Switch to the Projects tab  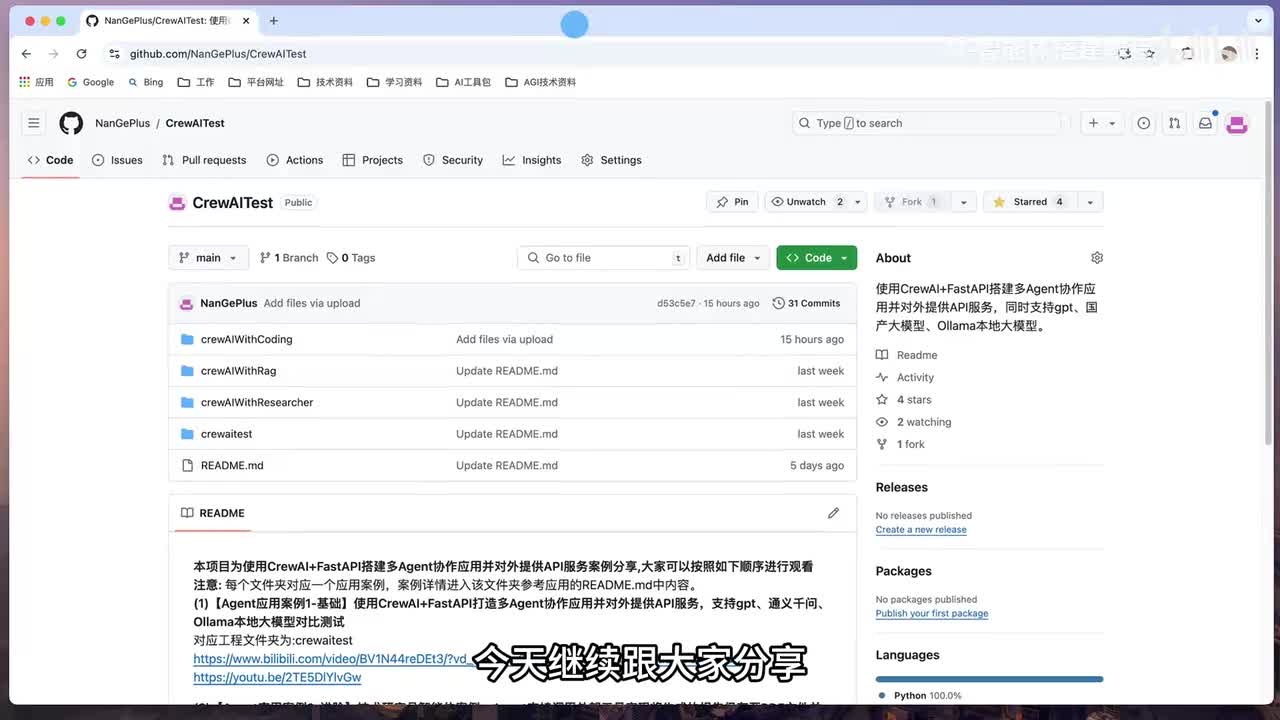[x=372, y=160]
